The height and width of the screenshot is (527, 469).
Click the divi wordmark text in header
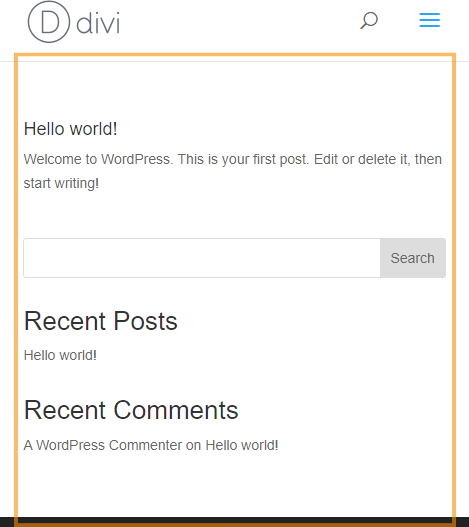coord(98,23)
